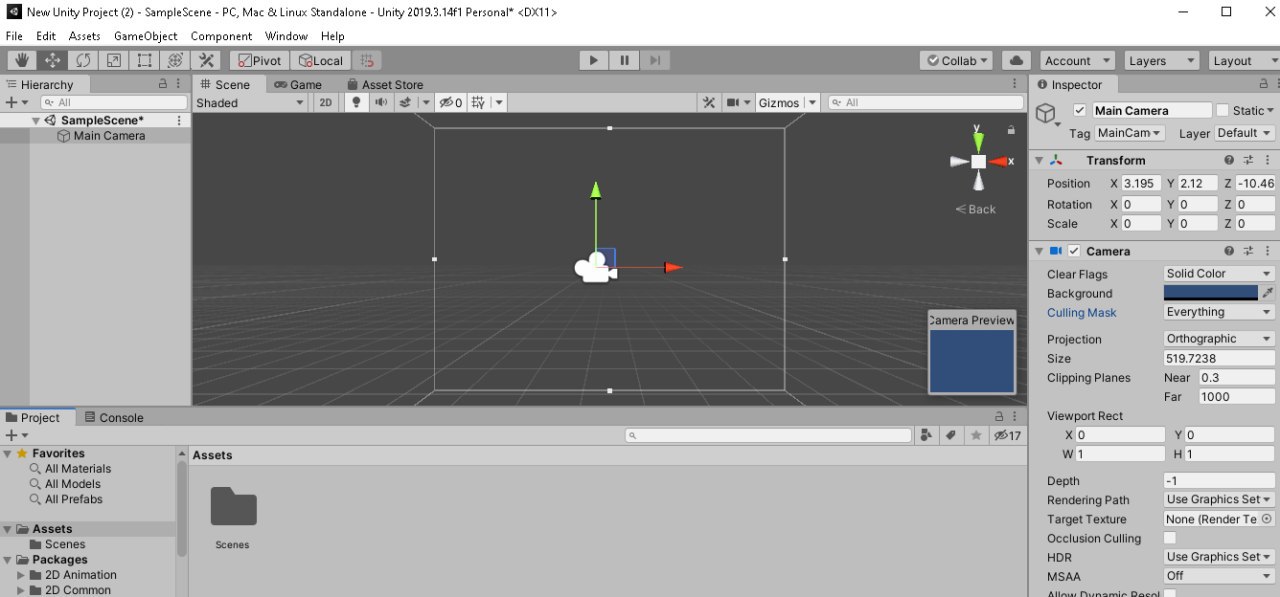Lock the Project panel
The image size is (1280, 597).
click(998, 417)
